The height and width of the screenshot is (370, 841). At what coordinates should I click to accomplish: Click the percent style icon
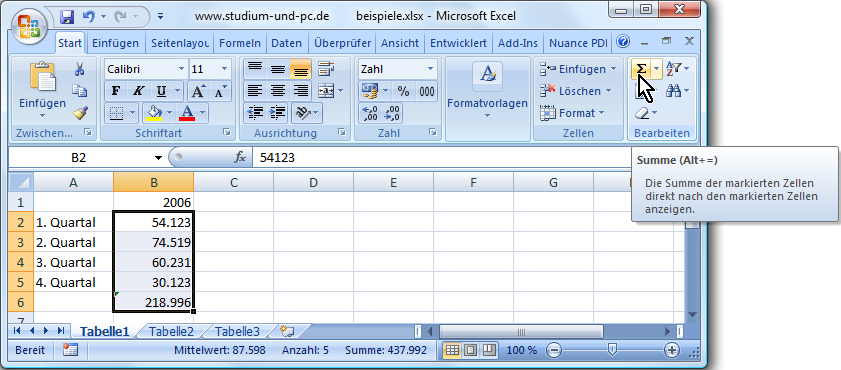tap(403, 92)
